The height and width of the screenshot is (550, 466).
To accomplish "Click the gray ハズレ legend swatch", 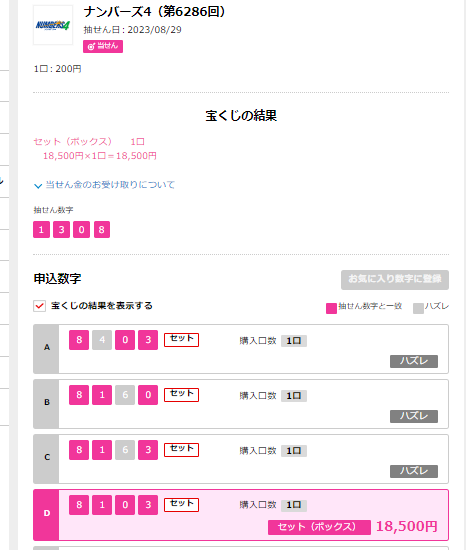I will click(x=418, y=308).
